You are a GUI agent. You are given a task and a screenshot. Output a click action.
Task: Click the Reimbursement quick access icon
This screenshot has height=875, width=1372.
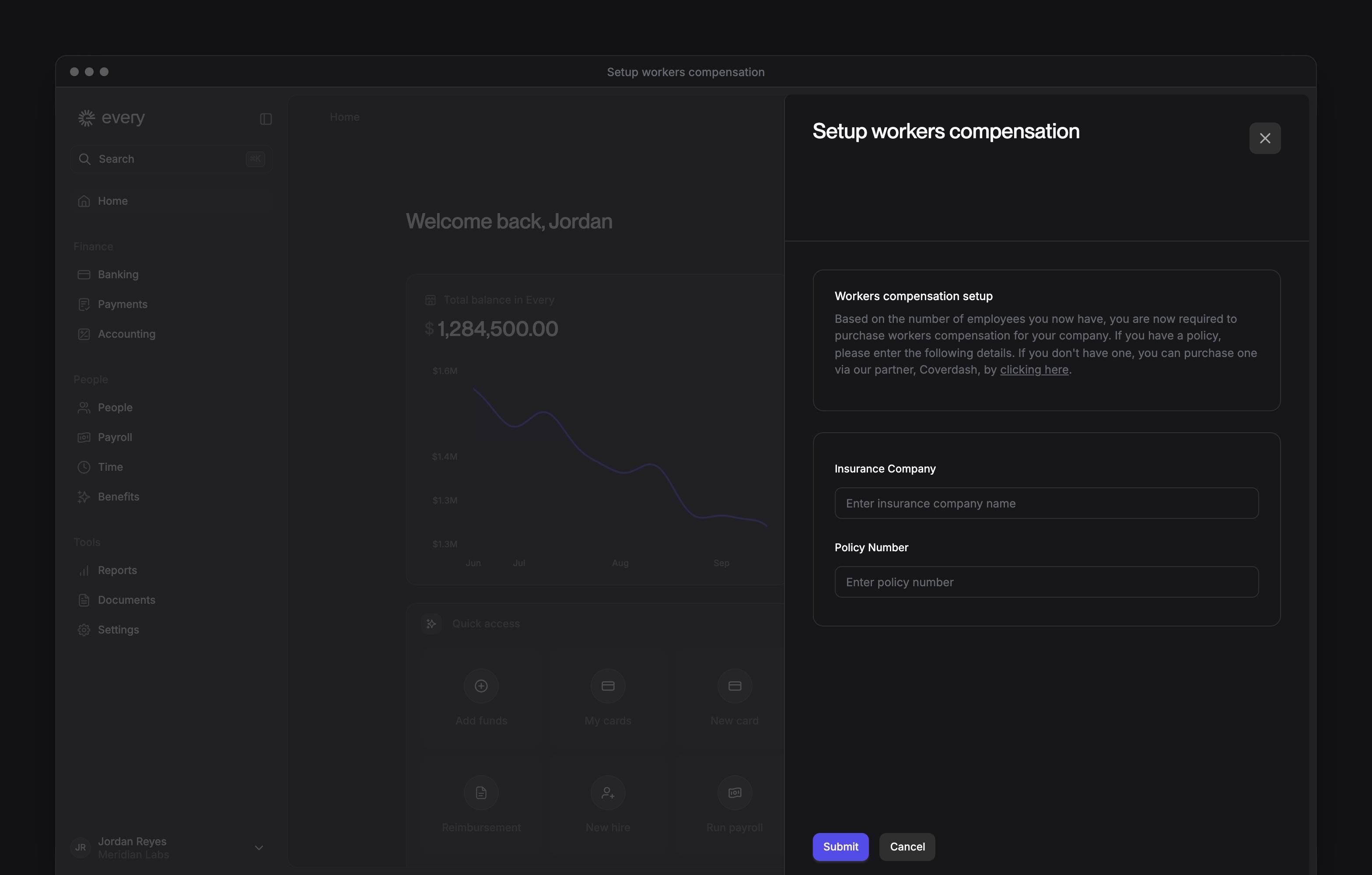pos(481,792)
